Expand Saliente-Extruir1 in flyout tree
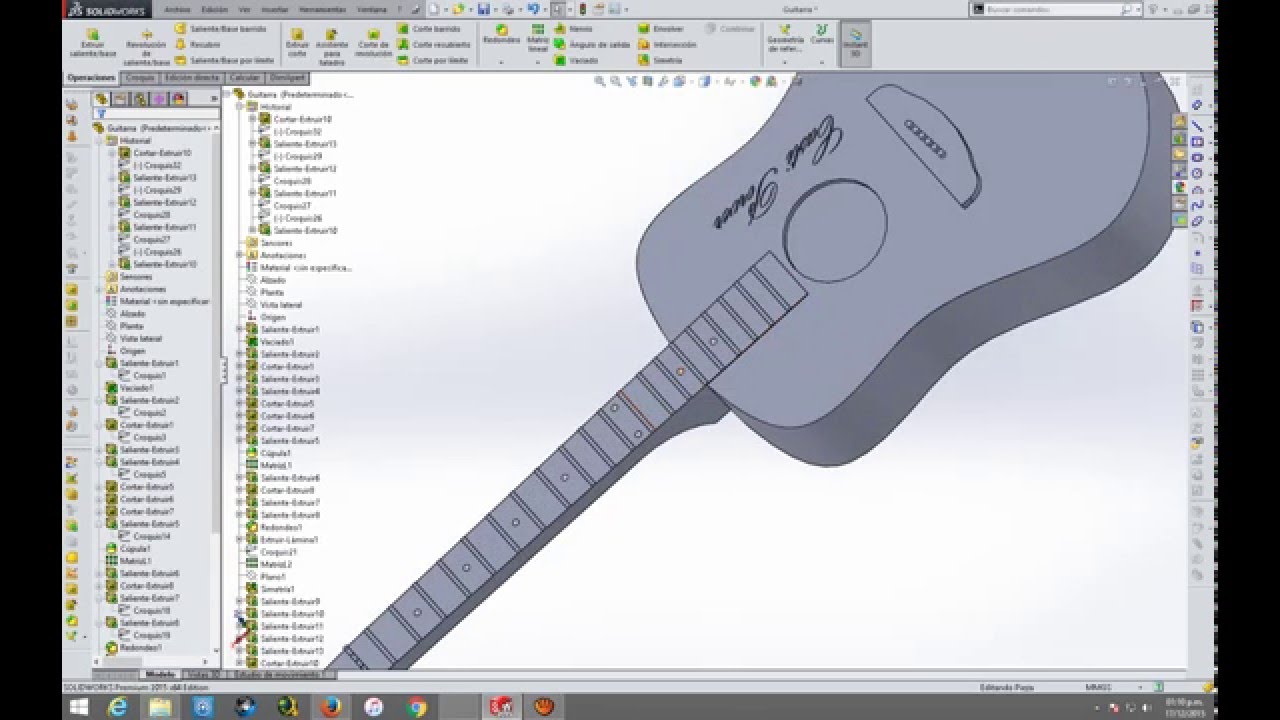 click(239, 329)
